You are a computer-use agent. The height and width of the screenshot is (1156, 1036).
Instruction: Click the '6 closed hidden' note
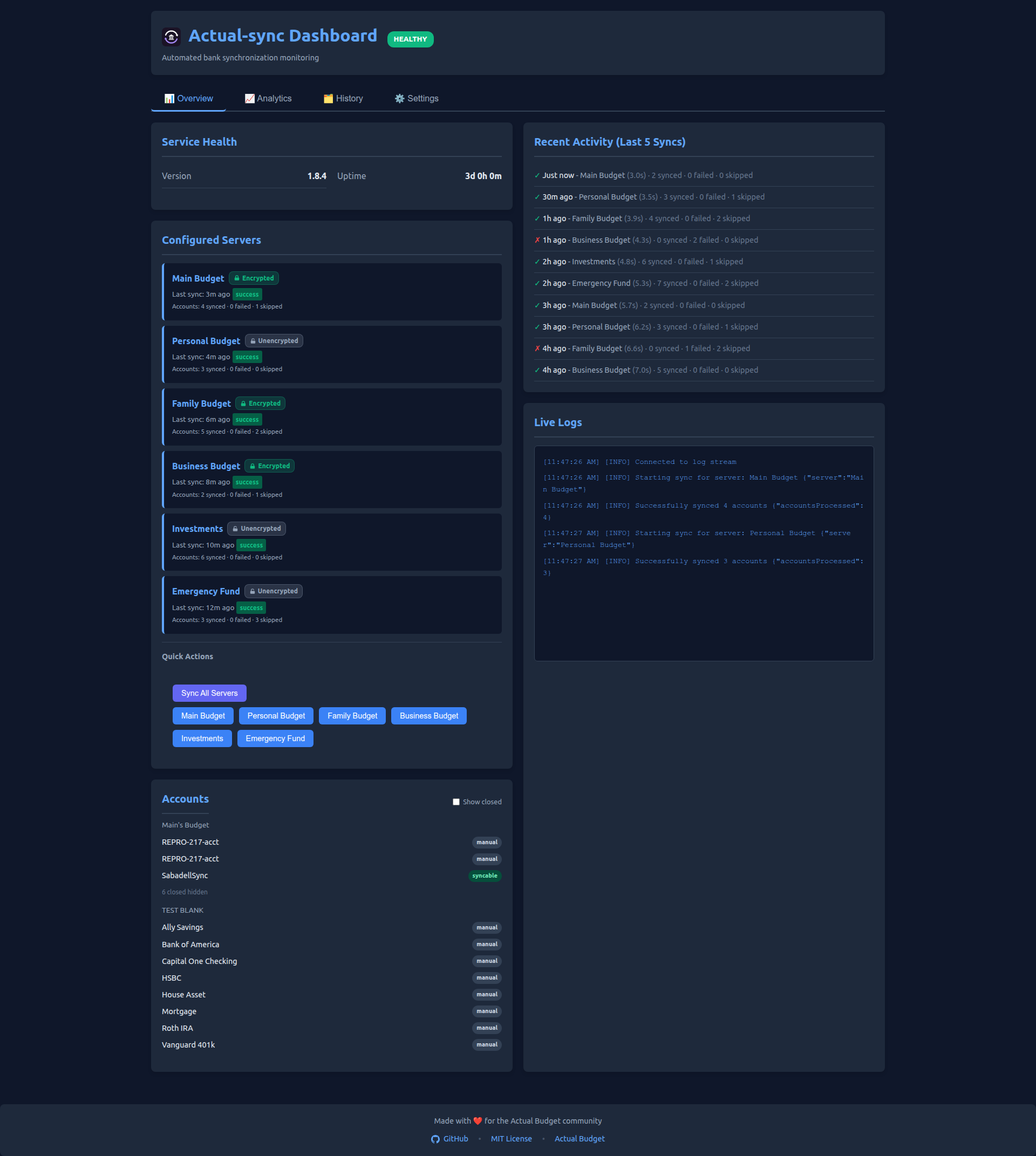click(185, 892)
